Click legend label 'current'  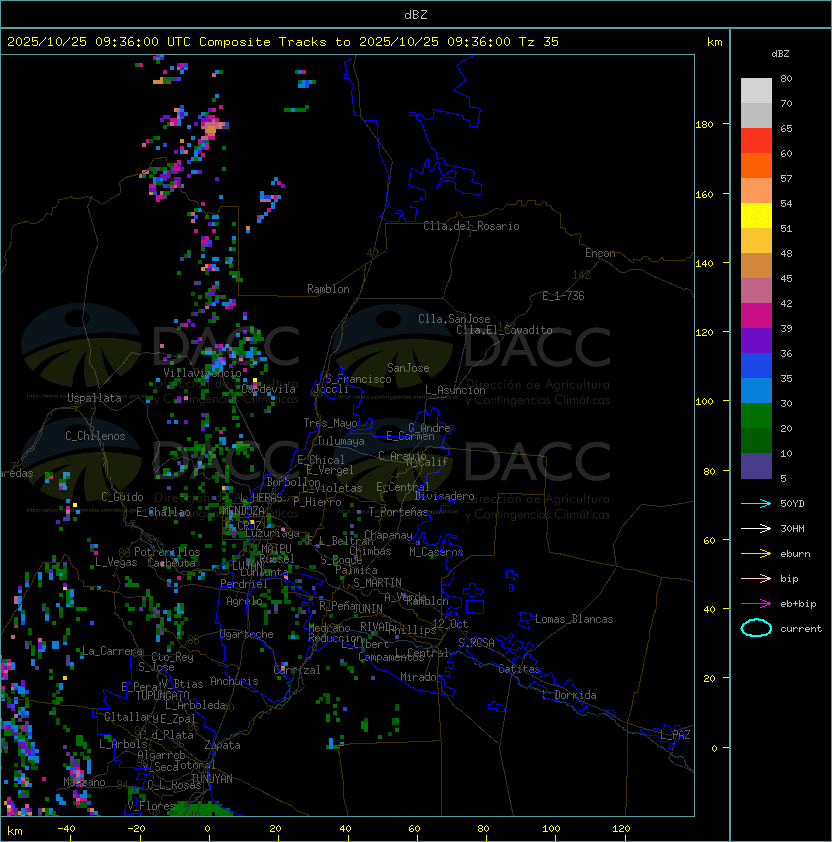click(801, 629)
